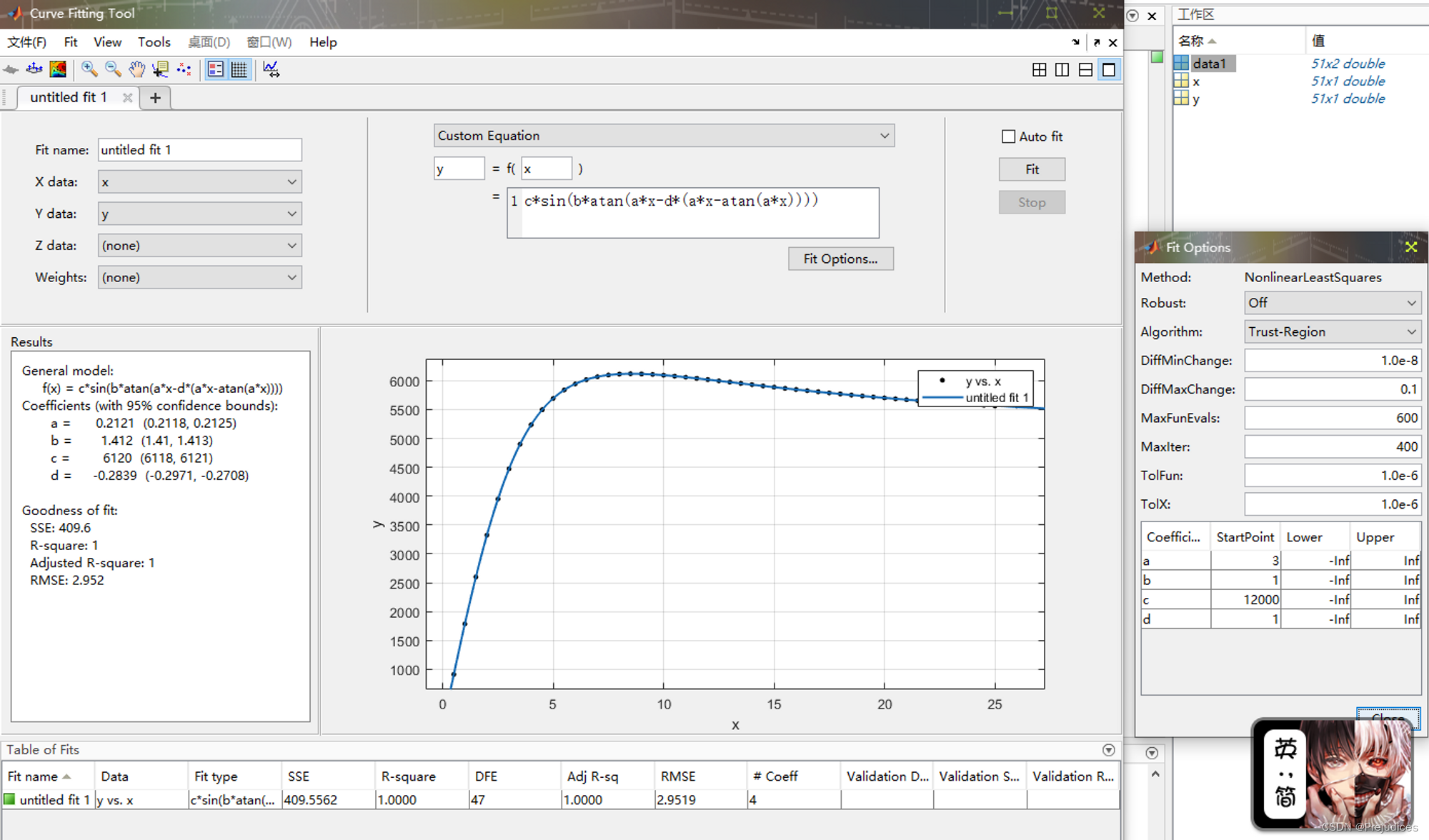Expand the Custom Equation fit type dropdown

(663, 136)
